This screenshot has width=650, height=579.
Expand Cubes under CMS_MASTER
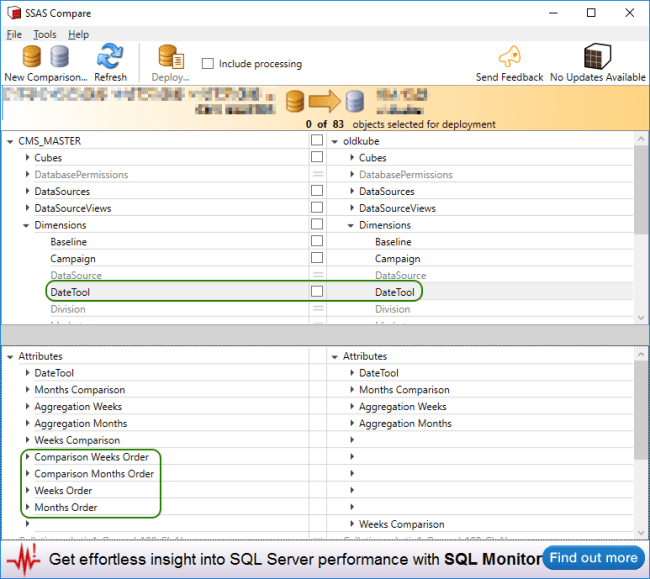[27, 157]
